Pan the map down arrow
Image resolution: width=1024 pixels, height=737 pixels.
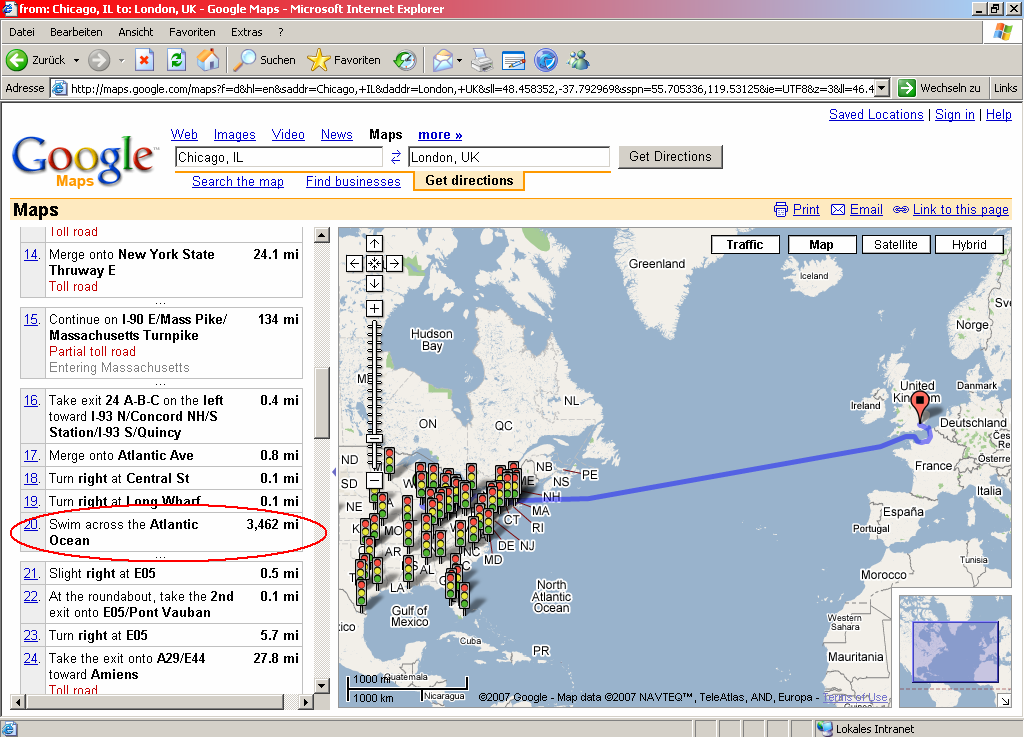click(374, 284)
